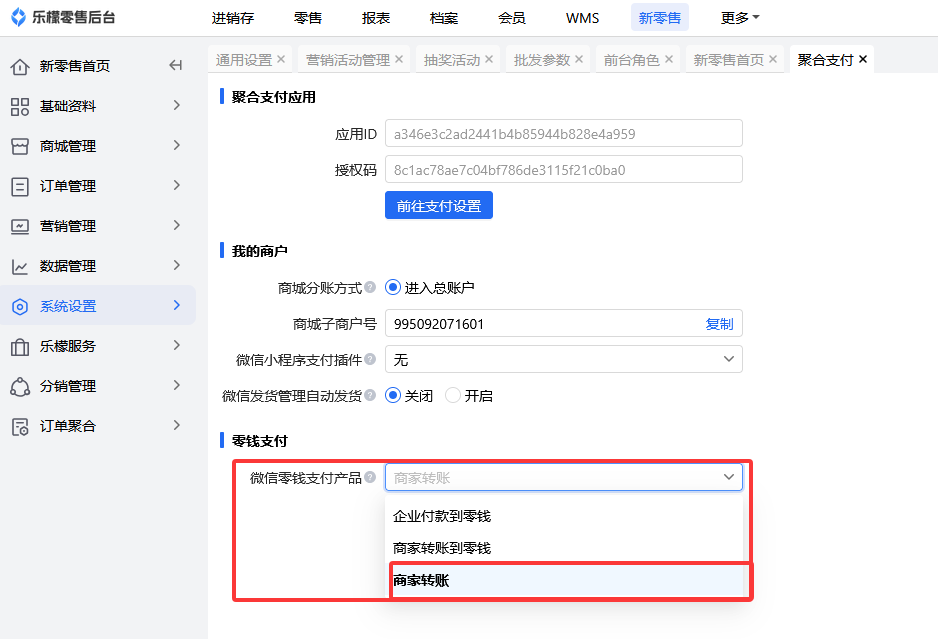Close the 批发参数 tab
This screenshot has width=938, height=639.
coord(578,59)
